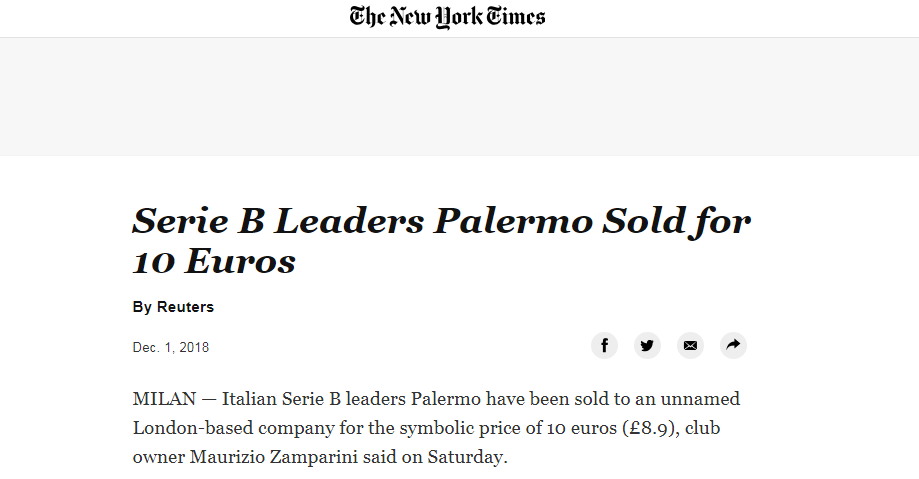919x479 pixels.
Task: Share the article on Twitter
Action: [x=647, y=346]
